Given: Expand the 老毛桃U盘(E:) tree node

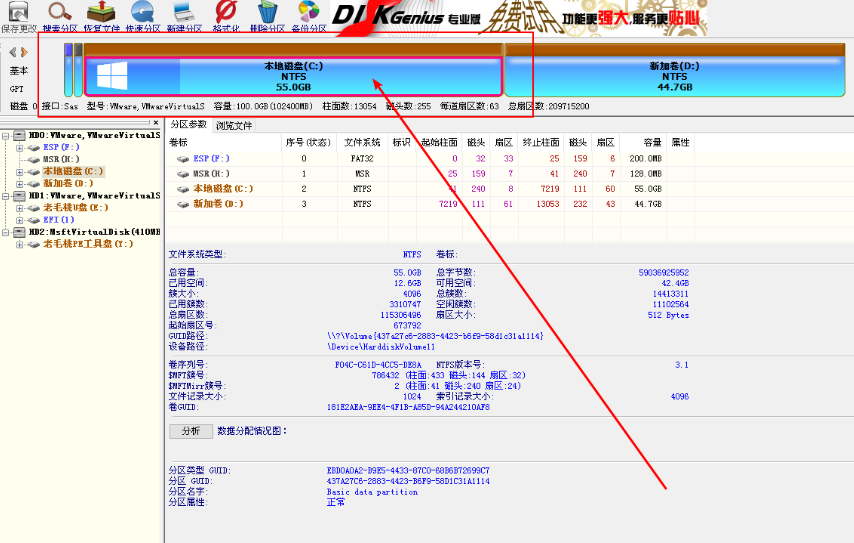Looking at the screenshot, I should pyautogui.click(x=20, y=208).
